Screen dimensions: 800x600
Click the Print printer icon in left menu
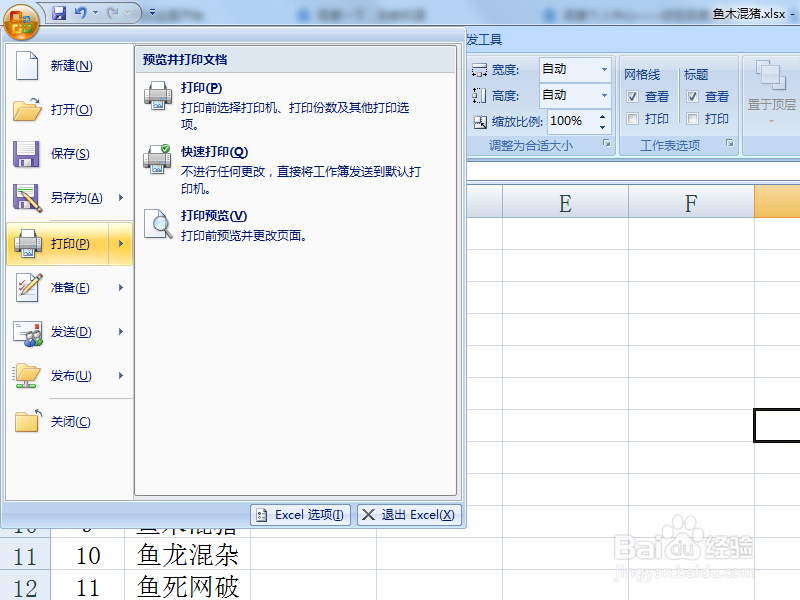click(x=28, y=244)
